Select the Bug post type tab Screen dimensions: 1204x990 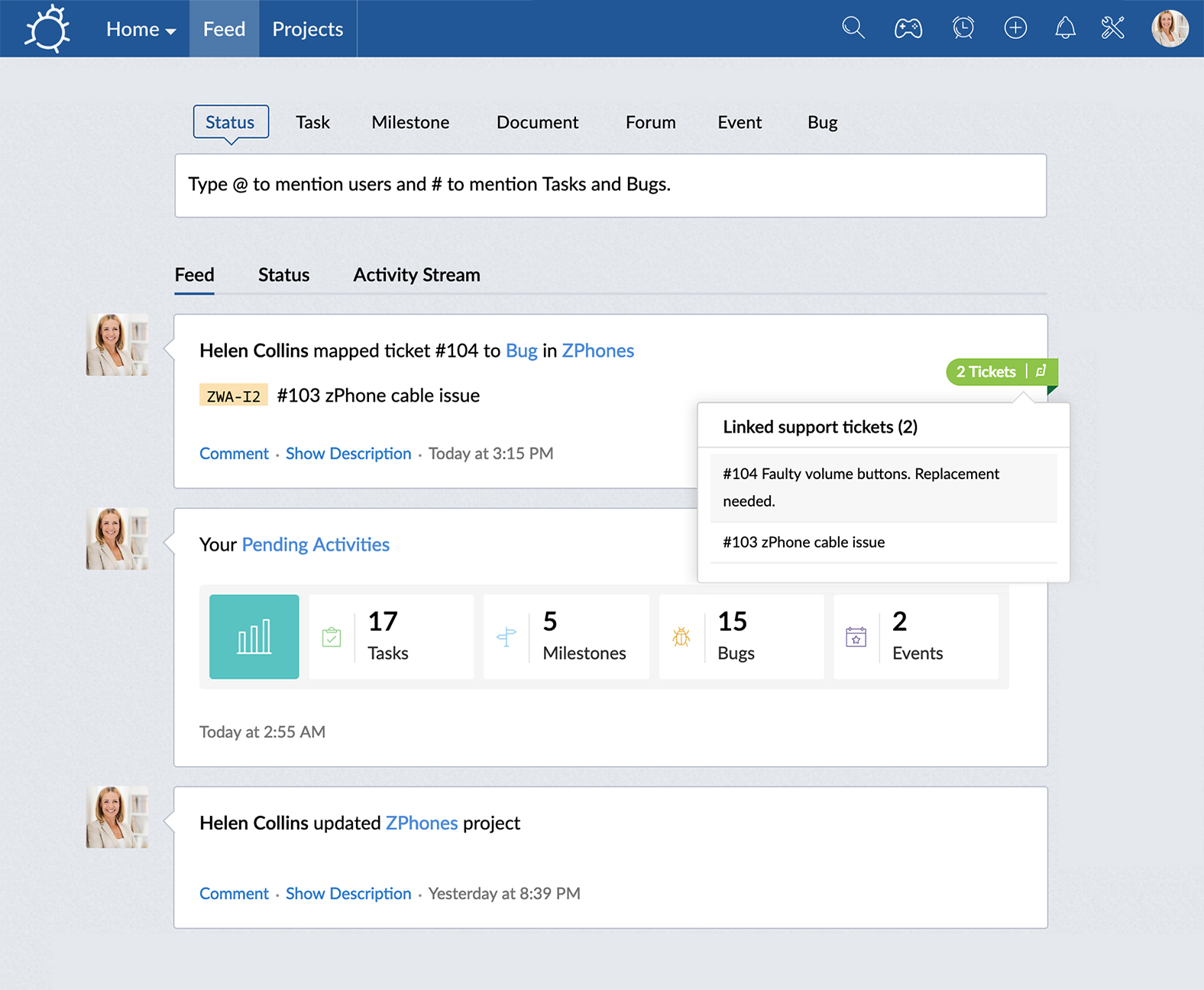click(823, 122)
